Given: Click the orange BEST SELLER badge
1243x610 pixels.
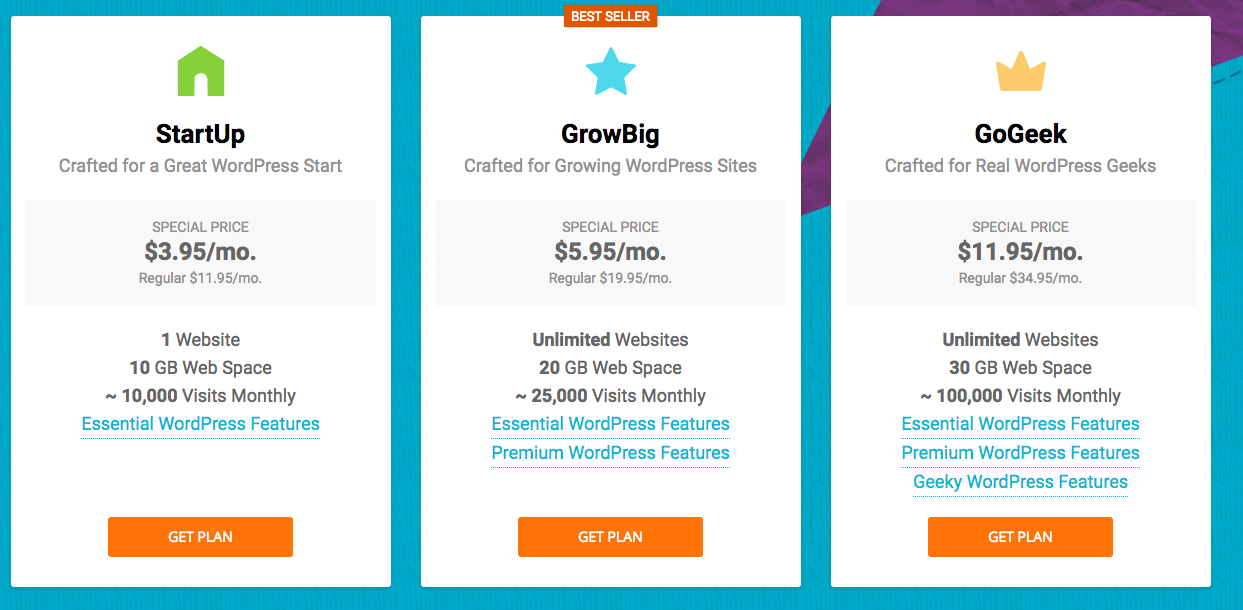Looking at the screenshot, I should [x=611, y=16].
